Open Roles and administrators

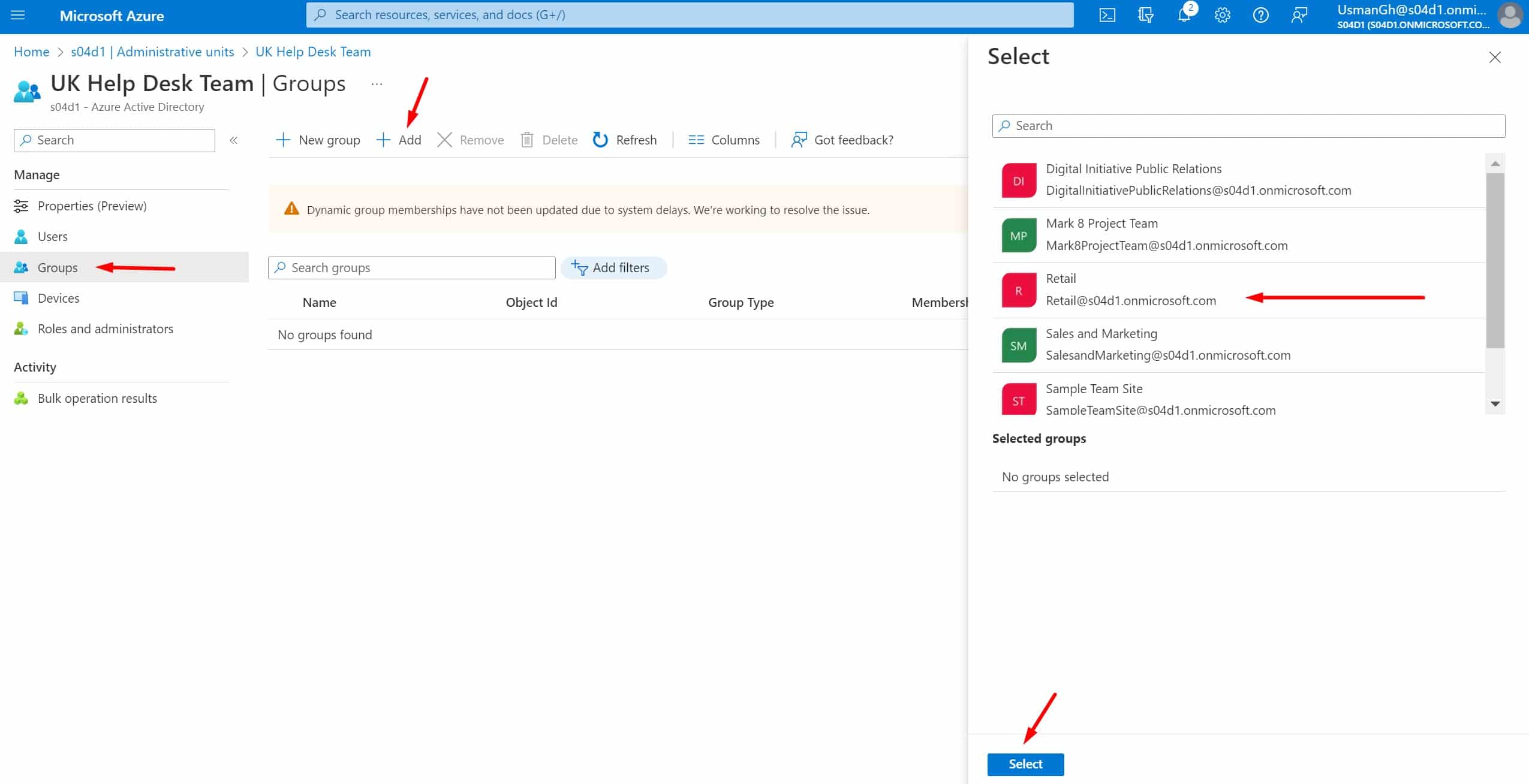tap(106, 328)
